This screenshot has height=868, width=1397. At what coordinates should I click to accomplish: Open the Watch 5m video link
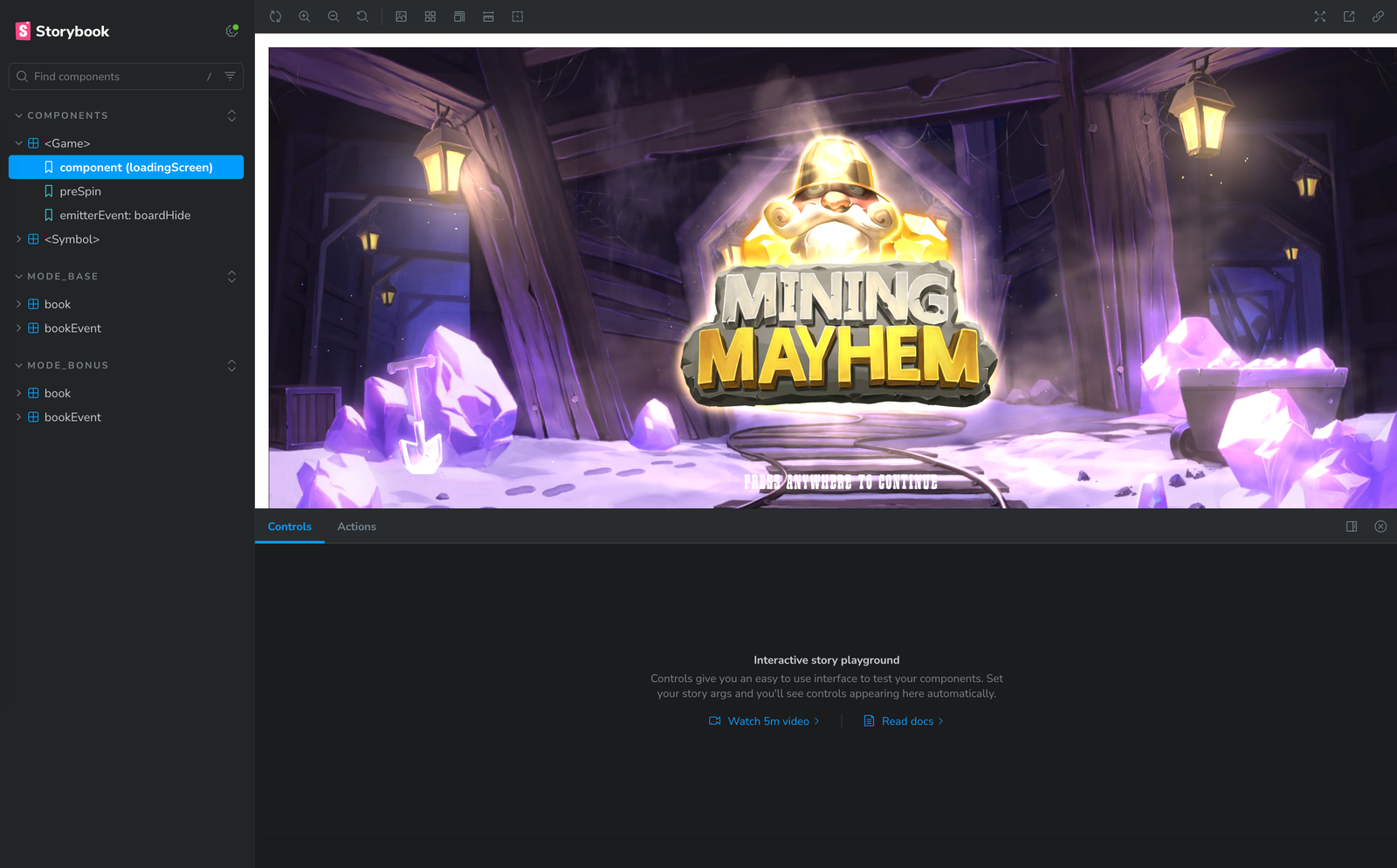click(x=765, y=721)
